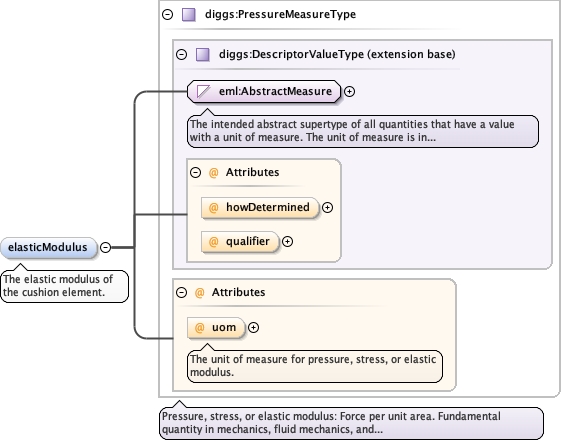Expand the eml:AbstractMeasure node
Screen dimensions: 562x443
click(x=349, y=91)
